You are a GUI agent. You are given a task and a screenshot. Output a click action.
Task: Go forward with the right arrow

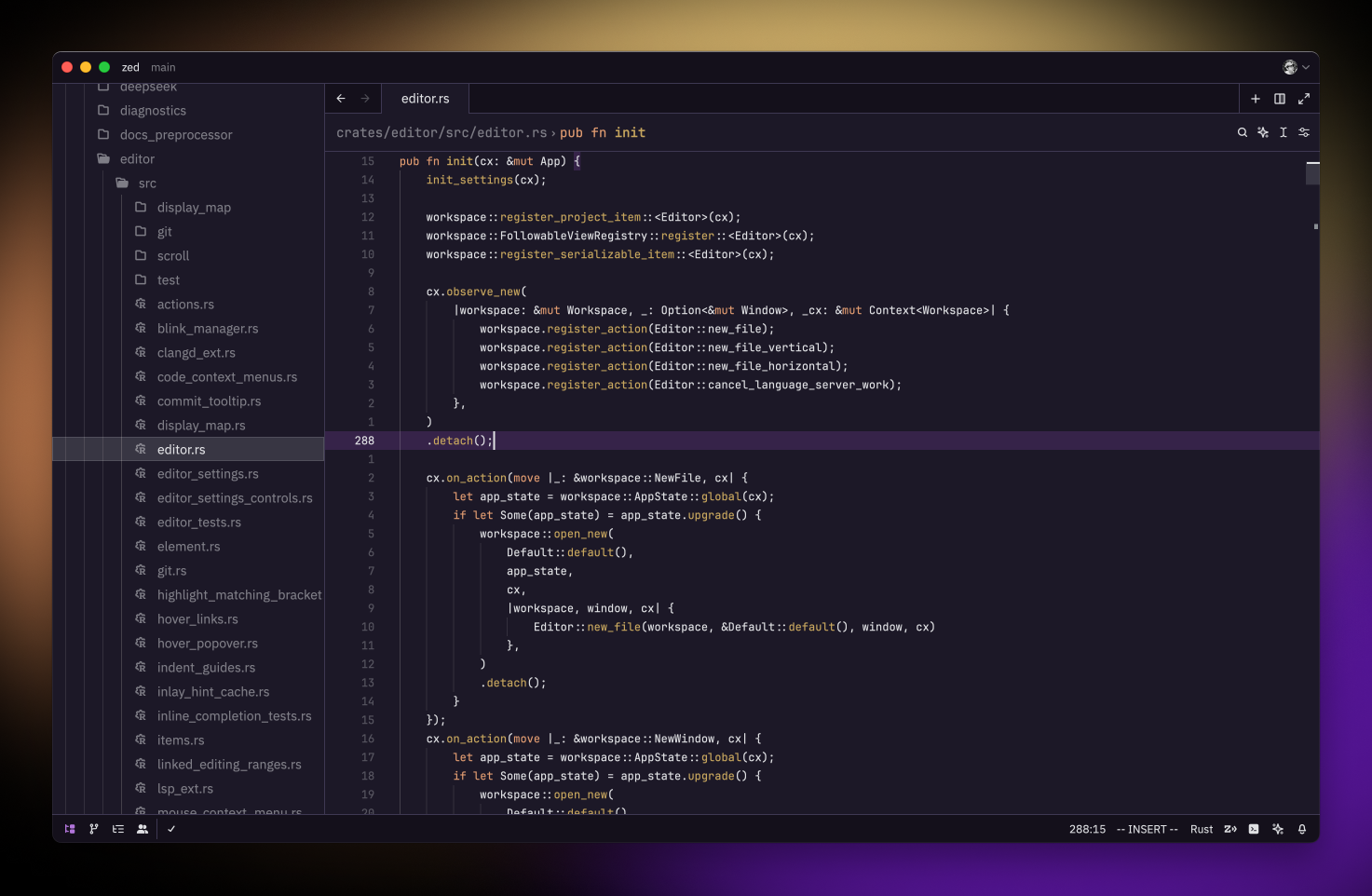coord(365,99)
